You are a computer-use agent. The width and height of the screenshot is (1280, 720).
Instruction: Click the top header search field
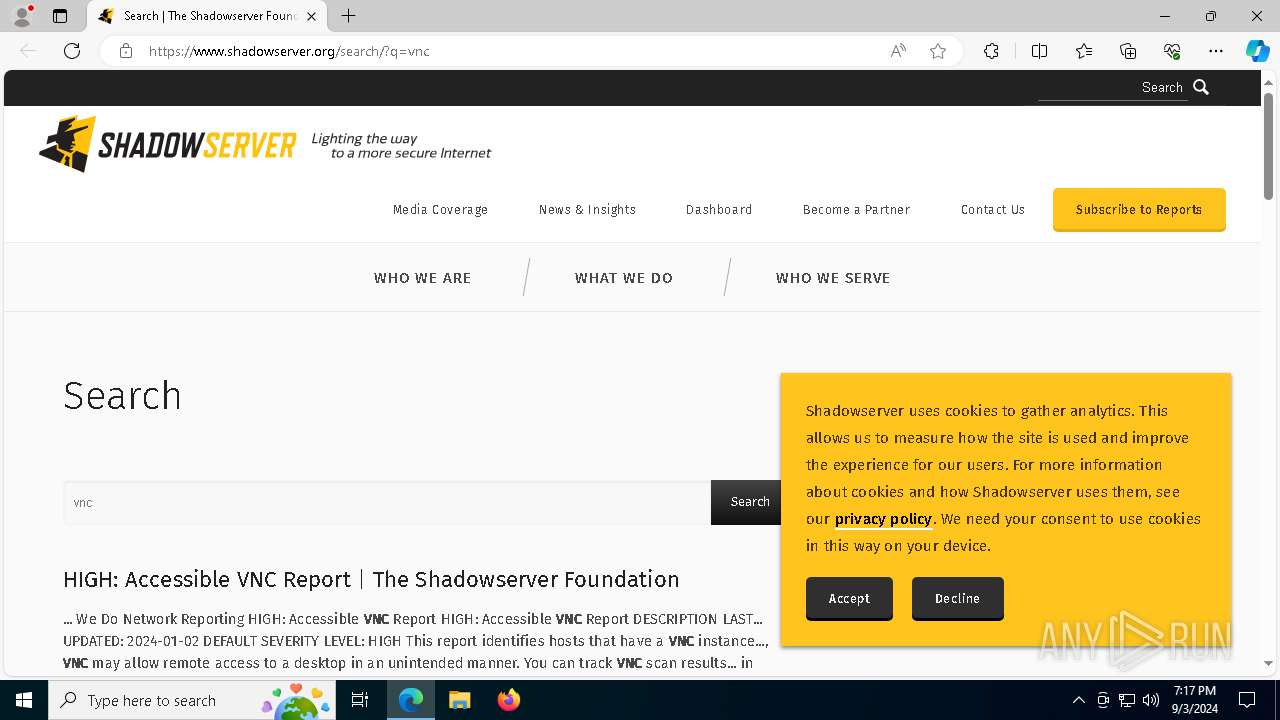(1111, 88)
